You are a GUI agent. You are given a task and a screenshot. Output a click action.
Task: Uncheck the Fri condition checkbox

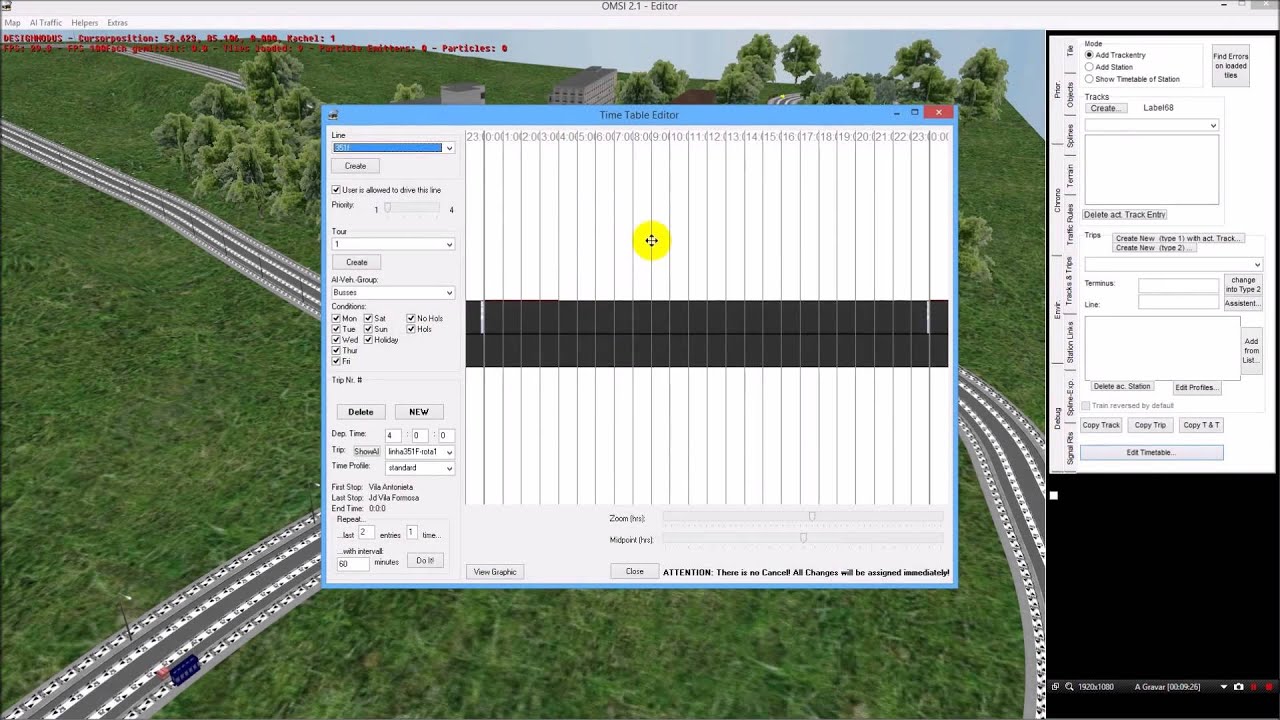(336, 361)
